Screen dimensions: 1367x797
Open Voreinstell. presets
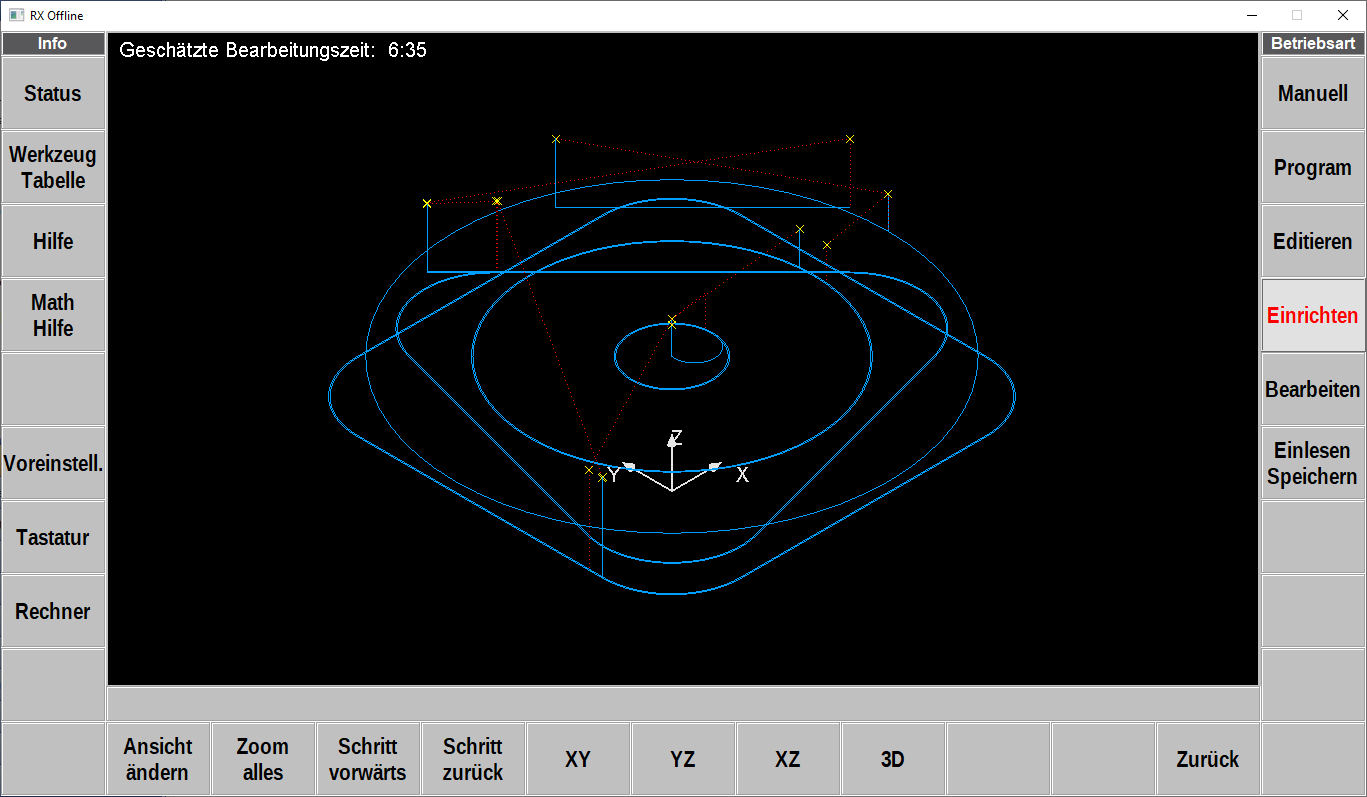pyautogui.click(x=53, y=464)
